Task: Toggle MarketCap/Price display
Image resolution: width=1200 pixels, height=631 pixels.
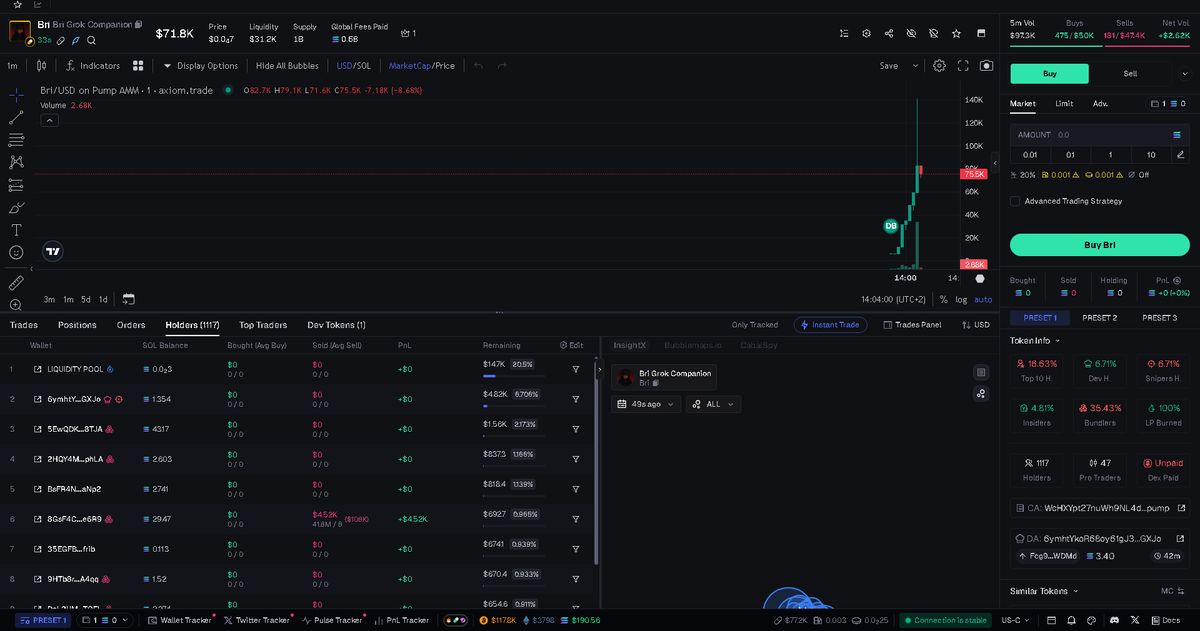Action: [421, 66]
